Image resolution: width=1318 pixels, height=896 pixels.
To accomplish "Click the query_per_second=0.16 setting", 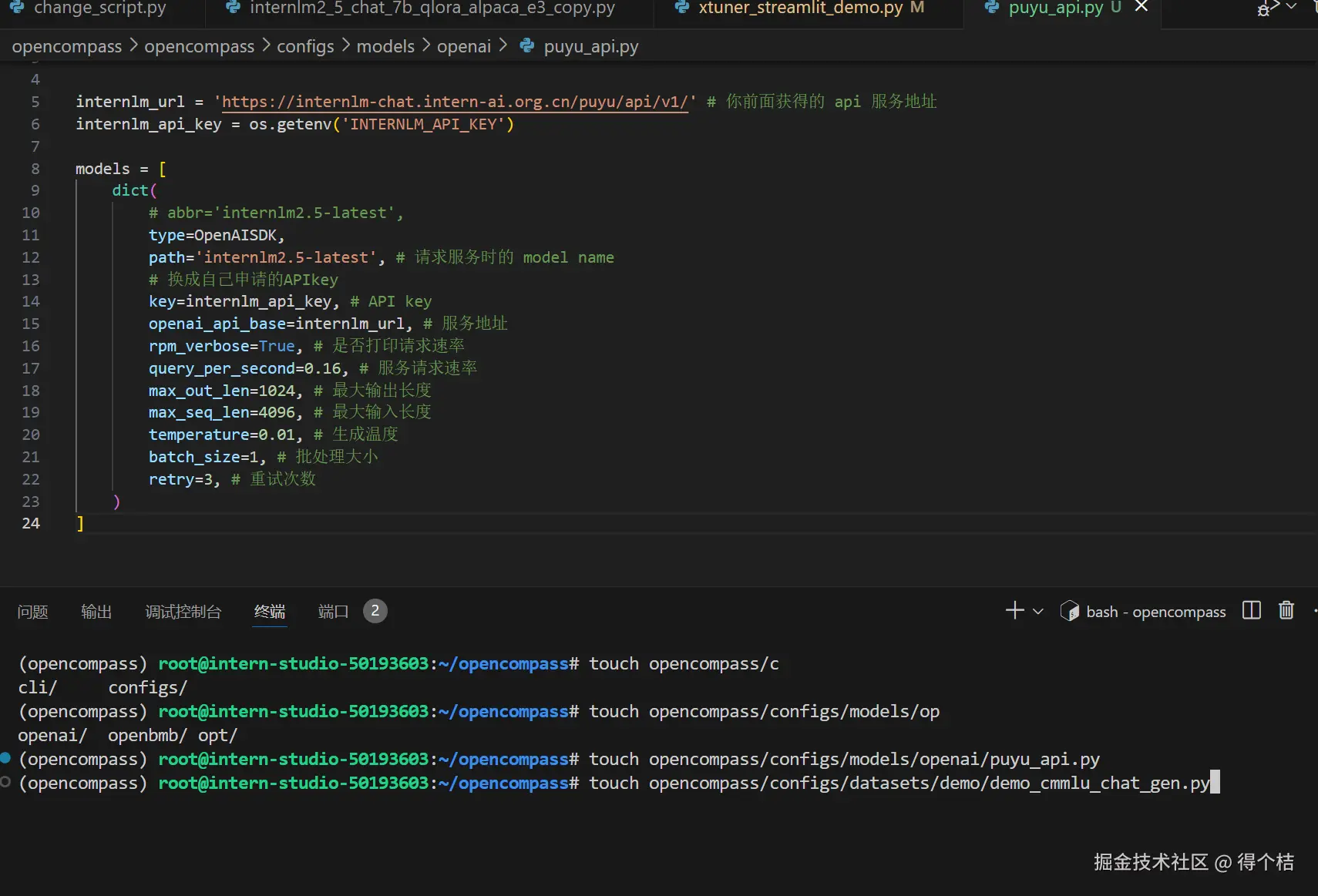I will tap(244, 368).
